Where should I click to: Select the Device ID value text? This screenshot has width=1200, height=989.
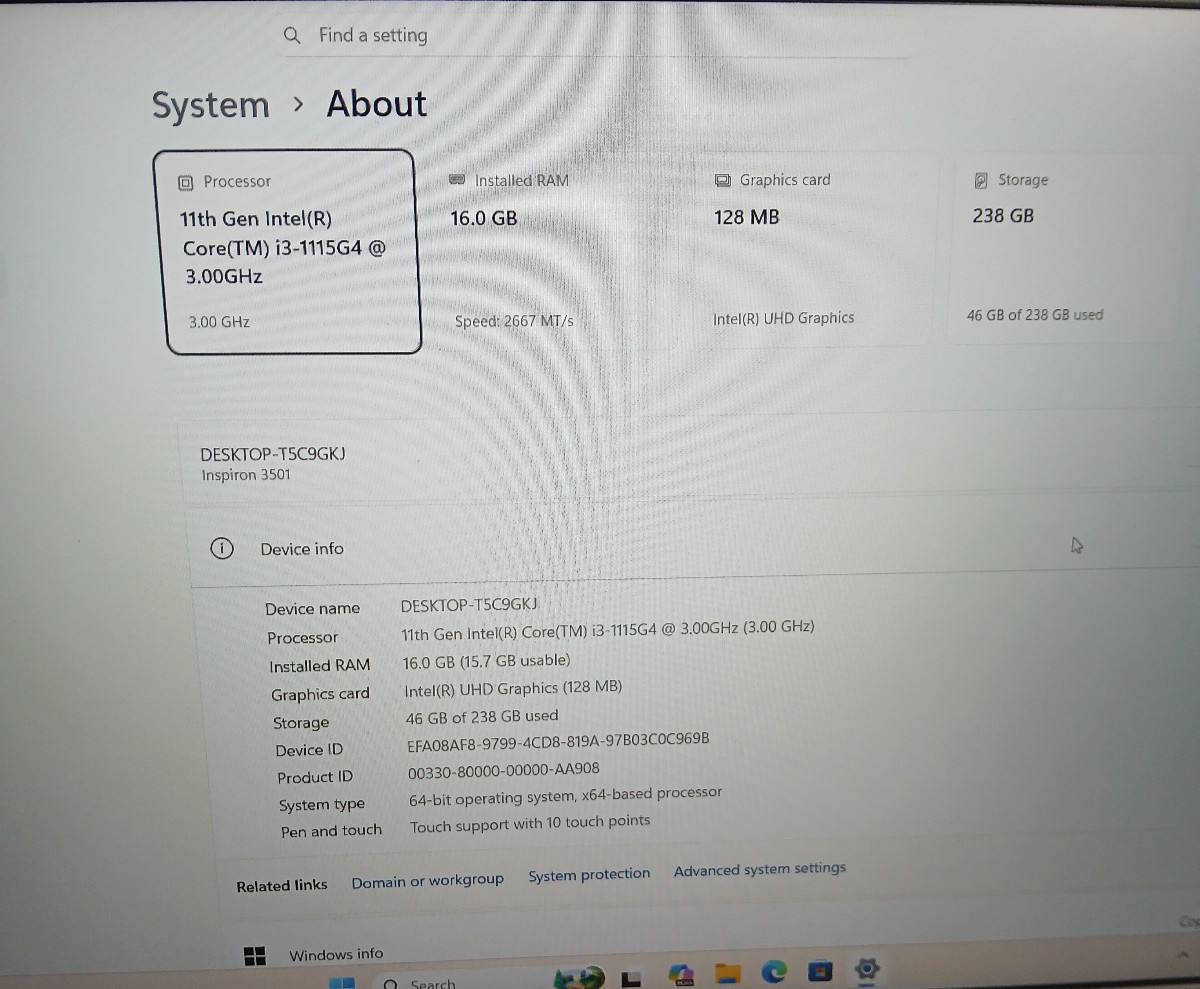pos(558,742)
